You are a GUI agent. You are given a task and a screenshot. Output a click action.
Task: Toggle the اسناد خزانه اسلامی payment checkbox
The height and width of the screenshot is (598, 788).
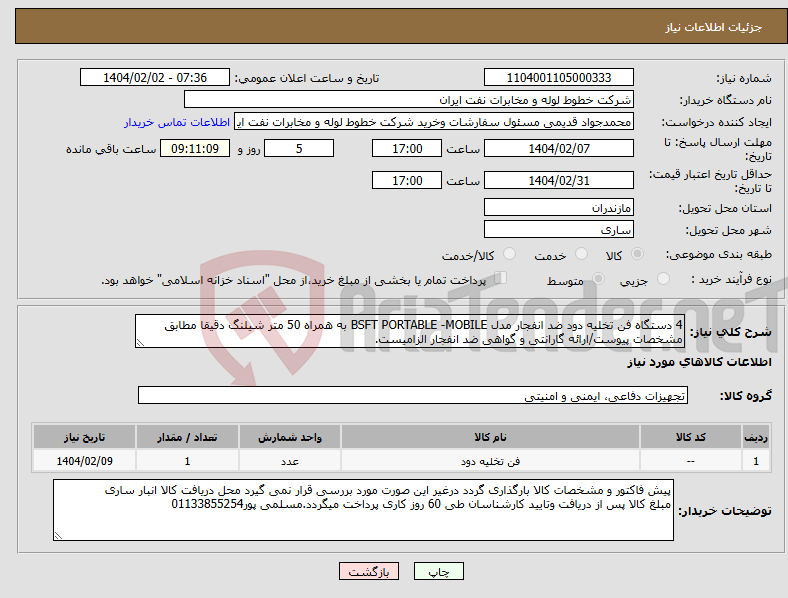click(x=501, y=278)
